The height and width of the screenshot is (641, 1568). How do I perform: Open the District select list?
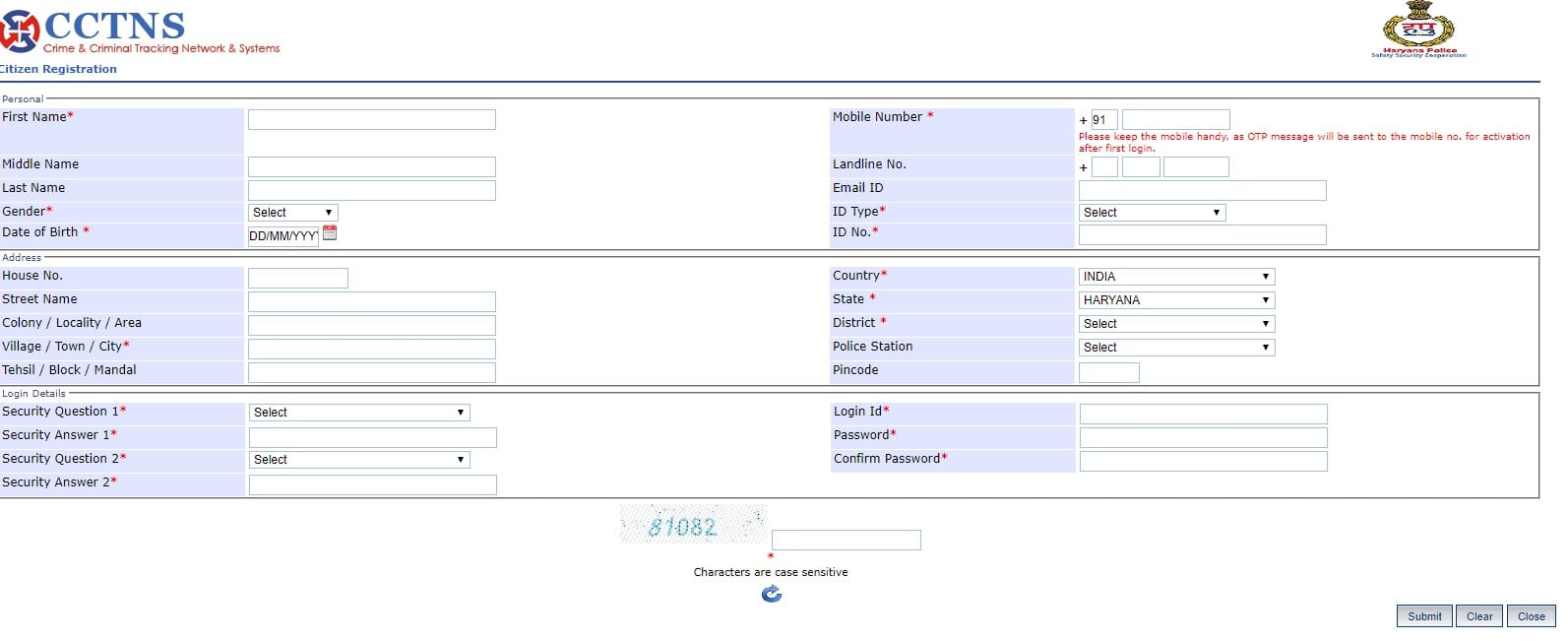(x=1176, y=324)
